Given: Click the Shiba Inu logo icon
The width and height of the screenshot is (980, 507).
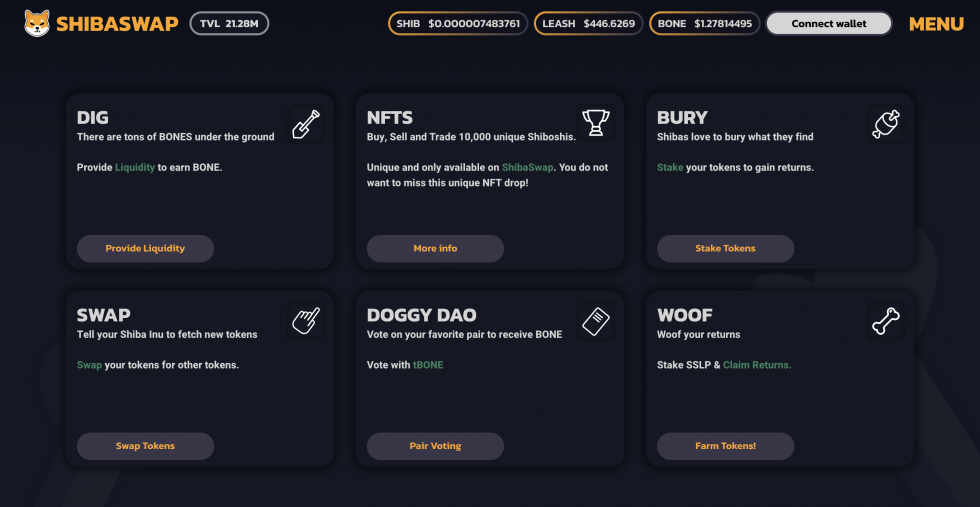Looking at the screenshot, I should (x=37, y=23).
